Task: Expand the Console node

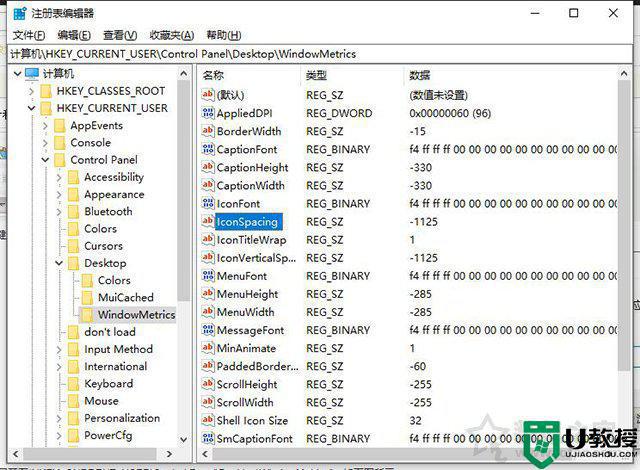Action: (45, 143)
